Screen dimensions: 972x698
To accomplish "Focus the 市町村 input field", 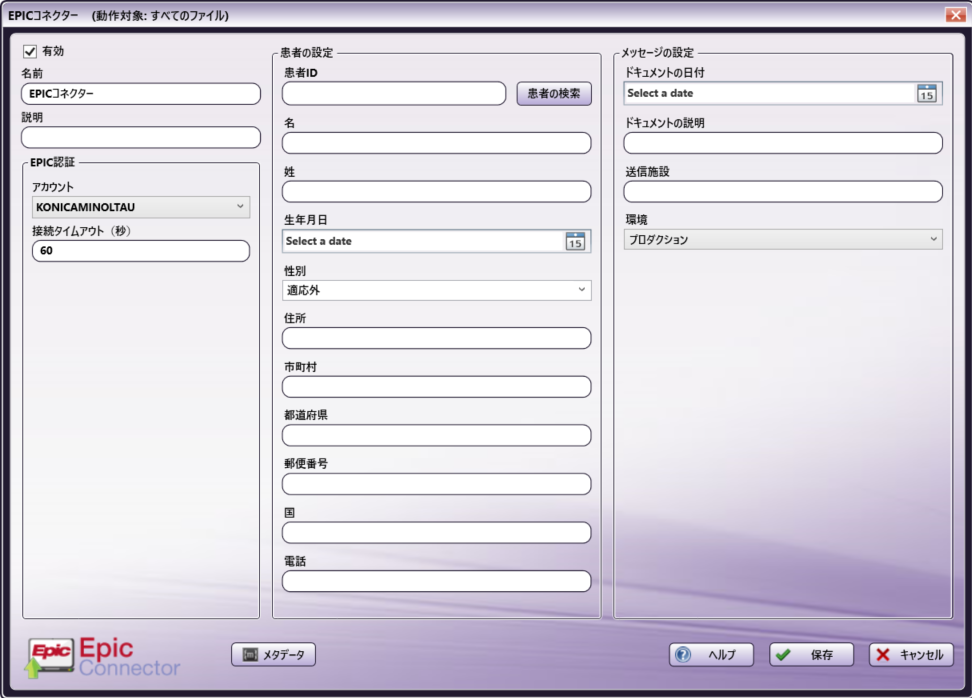I will (x=436, y=387).
